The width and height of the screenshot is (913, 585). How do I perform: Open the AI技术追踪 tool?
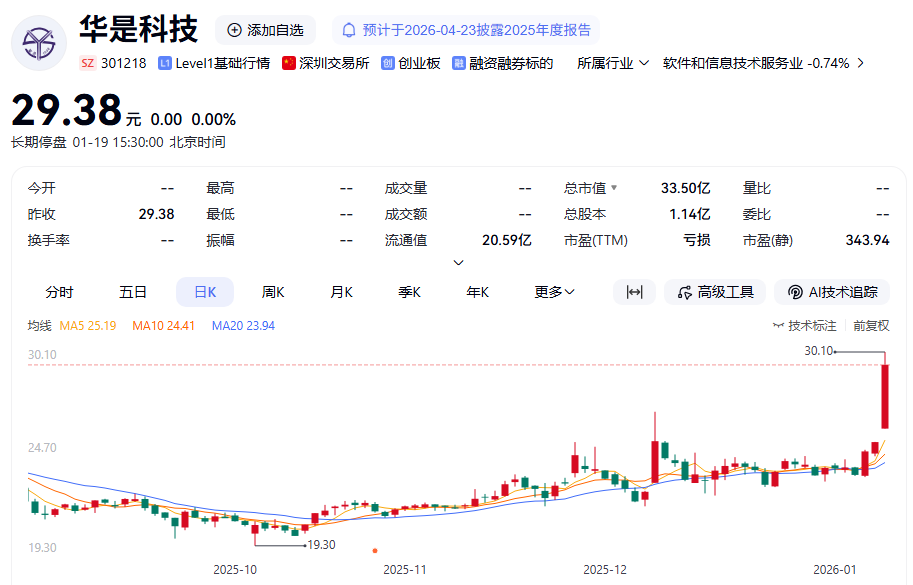(832, 292)
